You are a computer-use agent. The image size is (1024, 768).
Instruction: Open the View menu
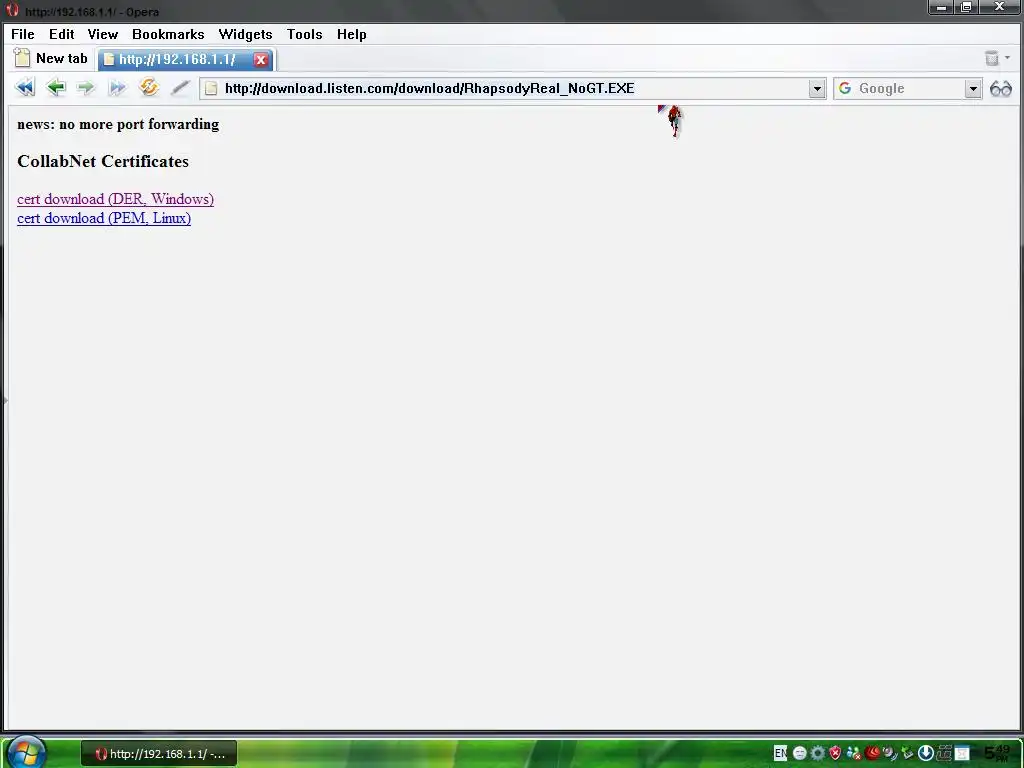pyautogui.click(x=103, y=34)
